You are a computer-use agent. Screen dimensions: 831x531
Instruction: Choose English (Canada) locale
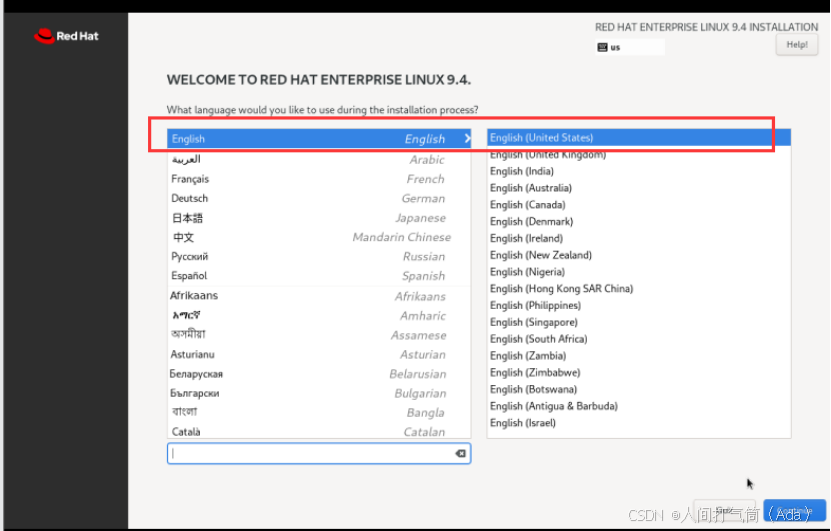(639, 205)
